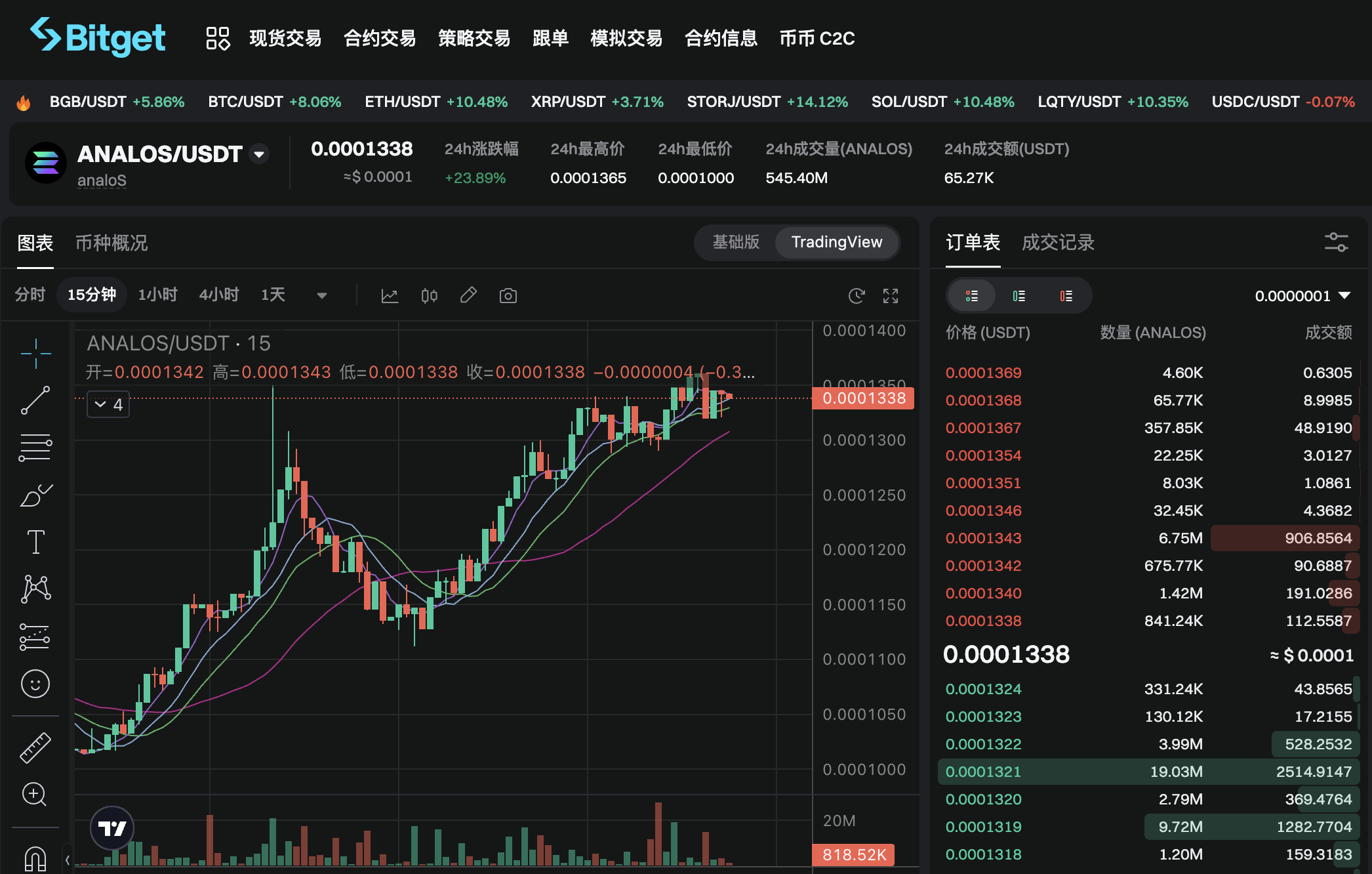Select the trend line tool
The image size is (1372, 874).
(35, 400)
